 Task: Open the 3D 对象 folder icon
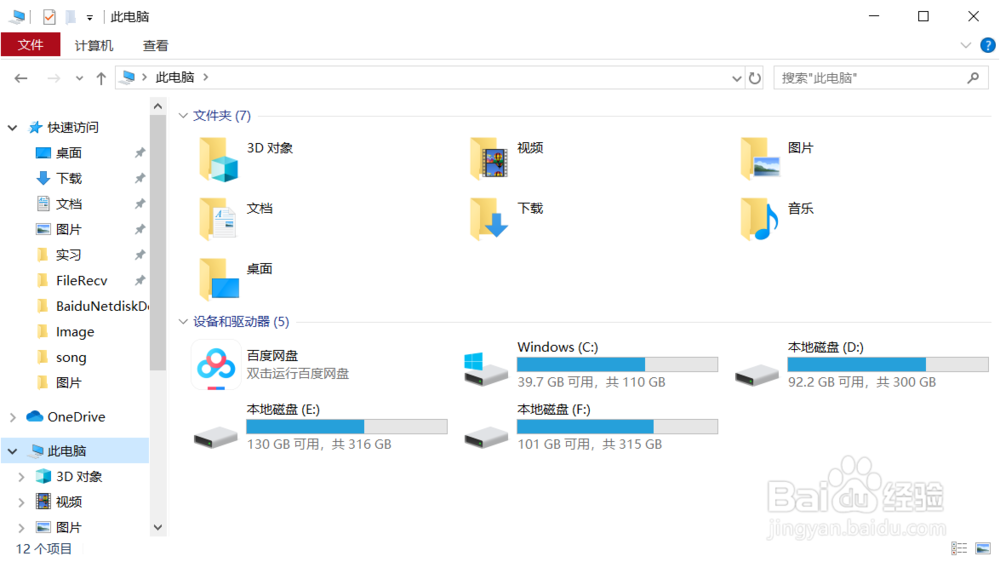click(218, 159)
